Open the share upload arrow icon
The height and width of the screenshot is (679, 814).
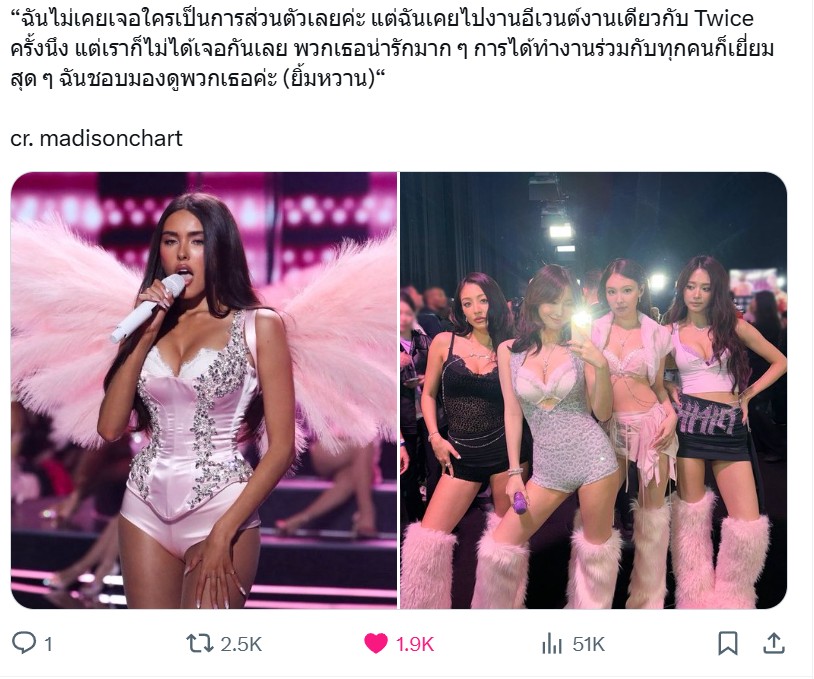(774, 644)
